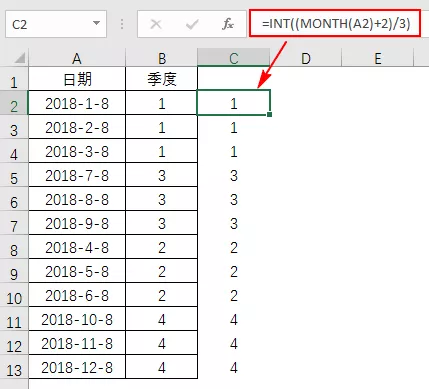Select row 5 header
Image resolution: width=429 pixels, height=389 pixels.
point(14,175)
